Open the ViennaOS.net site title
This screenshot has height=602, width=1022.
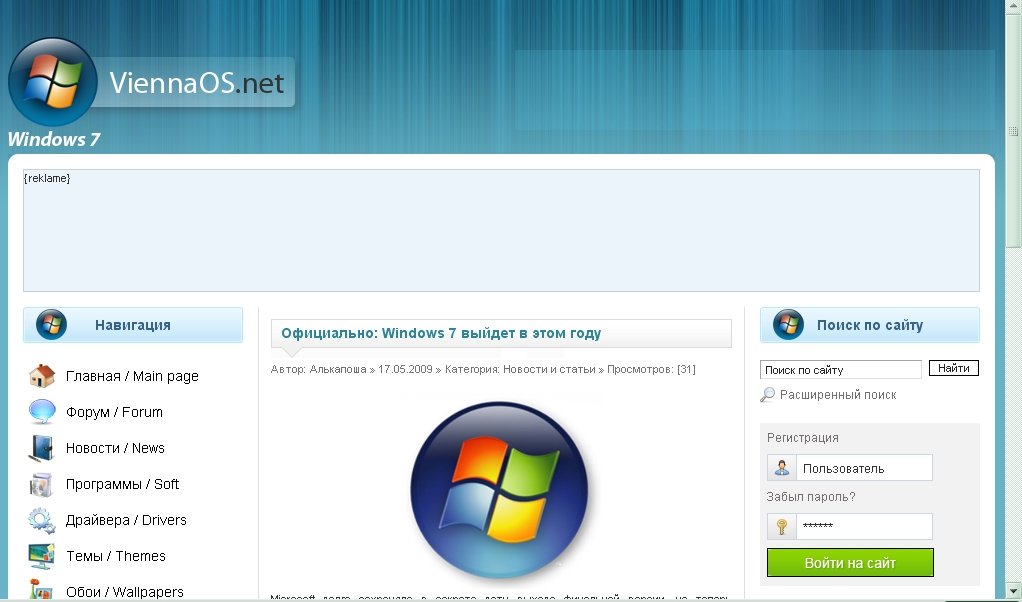point(197,83)
